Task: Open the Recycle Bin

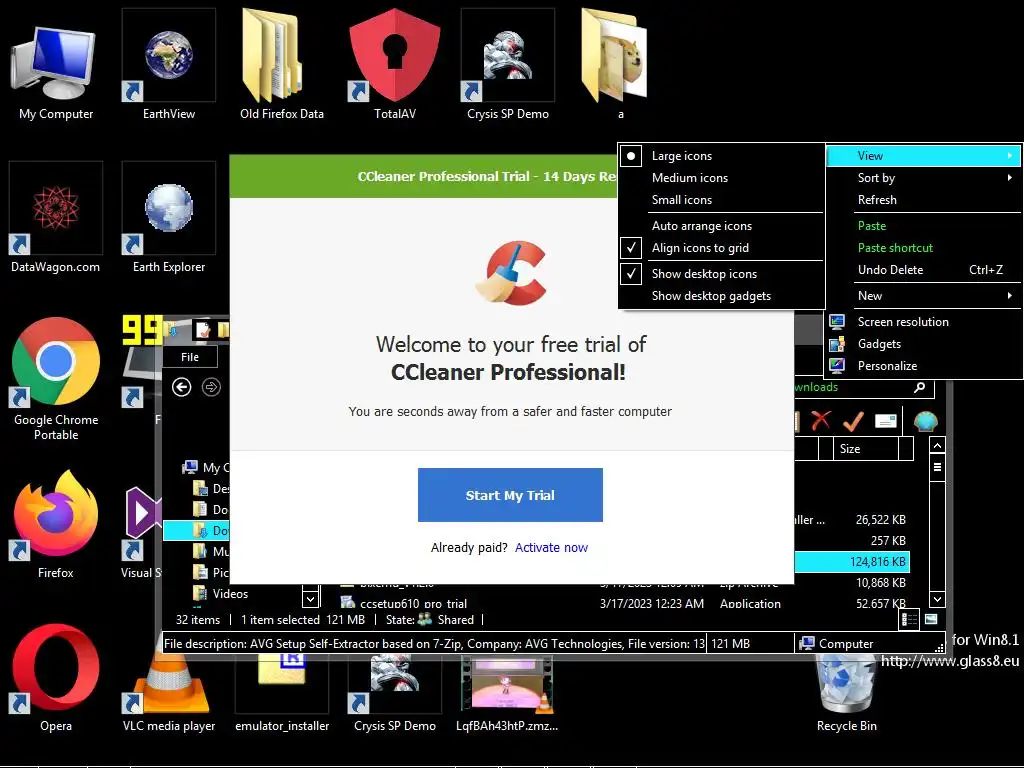Action: (x=846, y=692)
